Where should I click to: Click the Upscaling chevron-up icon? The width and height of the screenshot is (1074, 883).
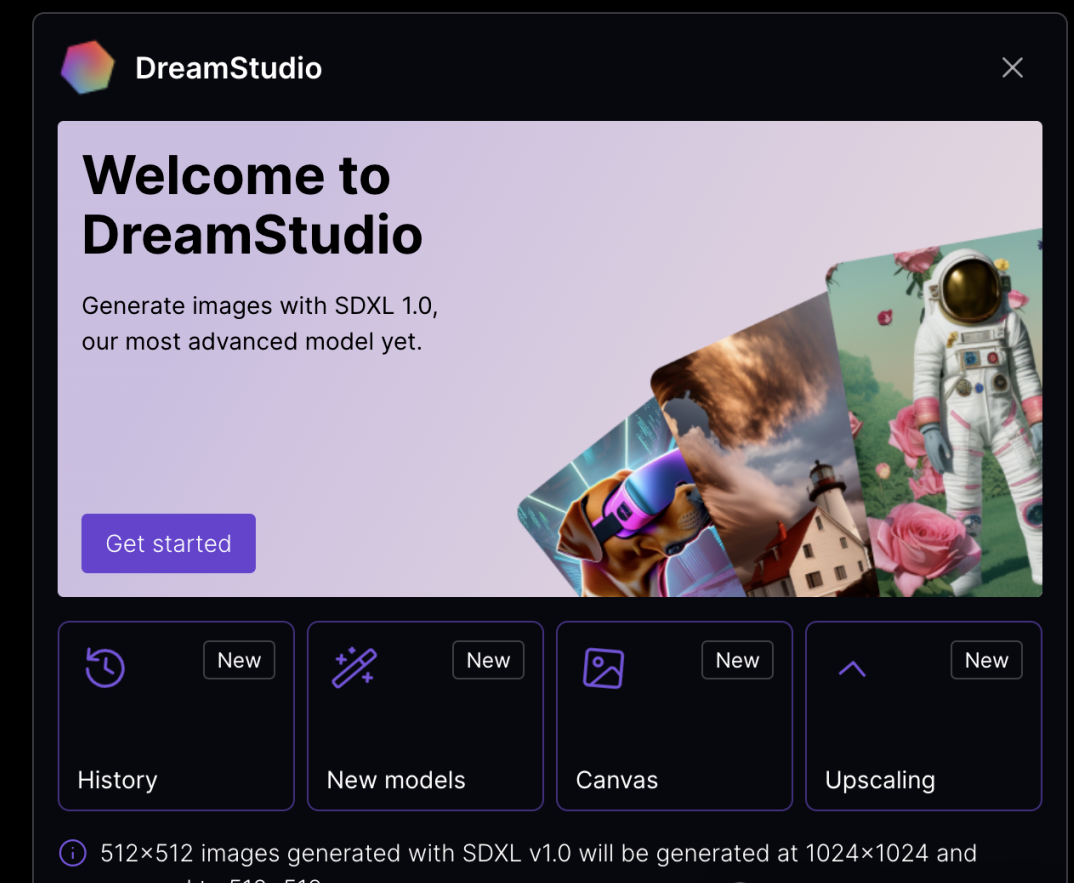point(852,669)
